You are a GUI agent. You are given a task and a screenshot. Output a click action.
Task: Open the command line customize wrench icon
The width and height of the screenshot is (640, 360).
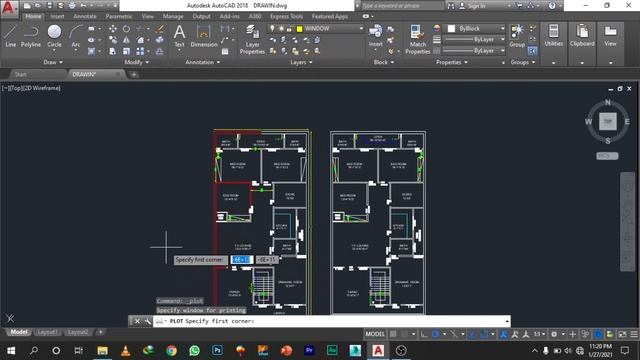[147, 321]
